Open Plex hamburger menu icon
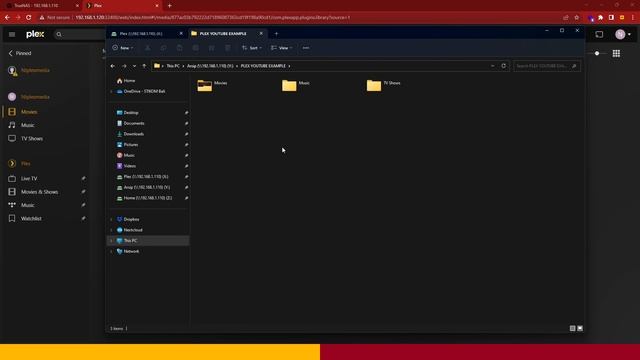This screenshot has height=360, width=640. coord(12,34)
